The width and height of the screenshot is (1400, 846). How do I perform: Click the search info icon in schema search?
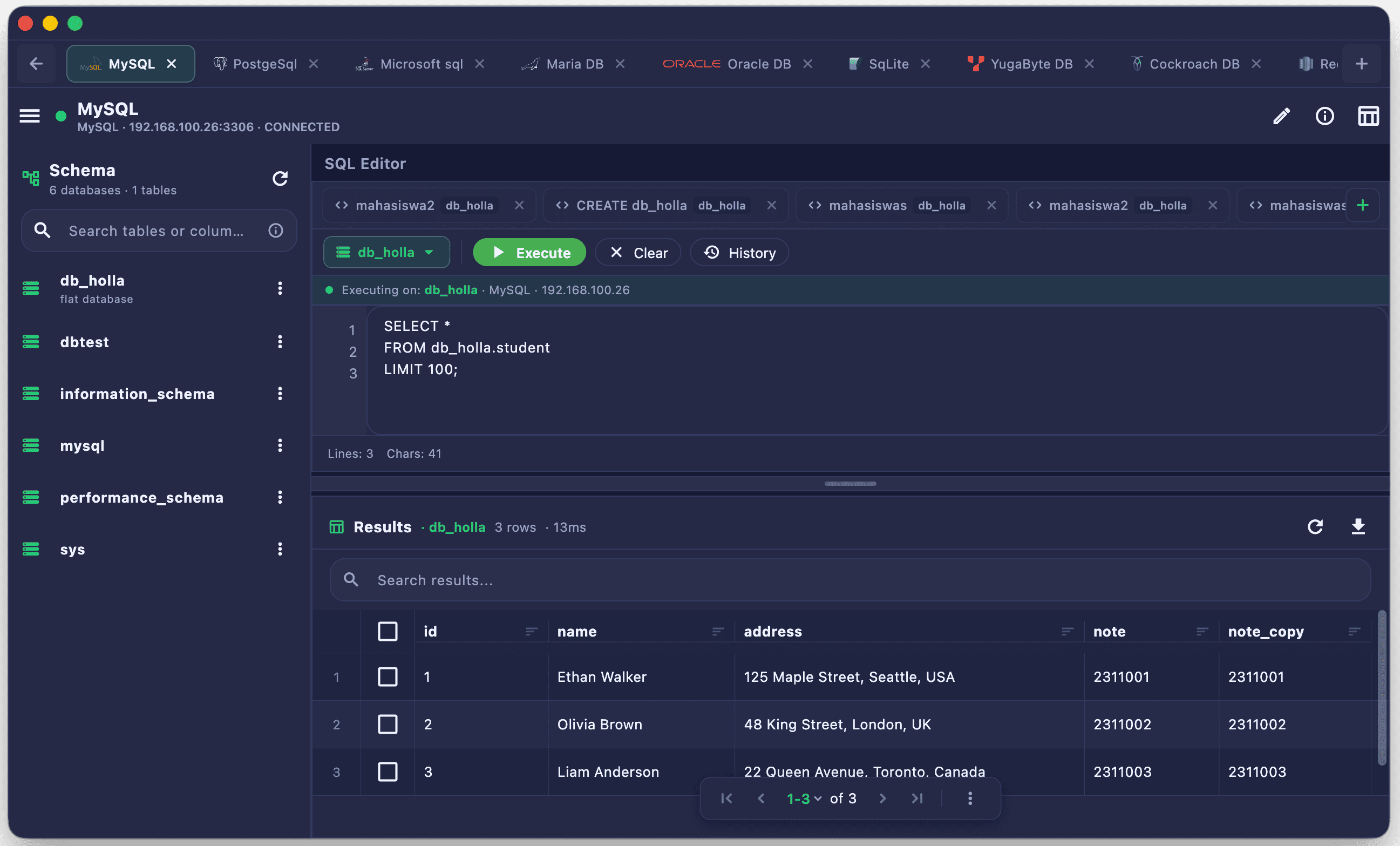pyautogui.click(x=276, y=231)
